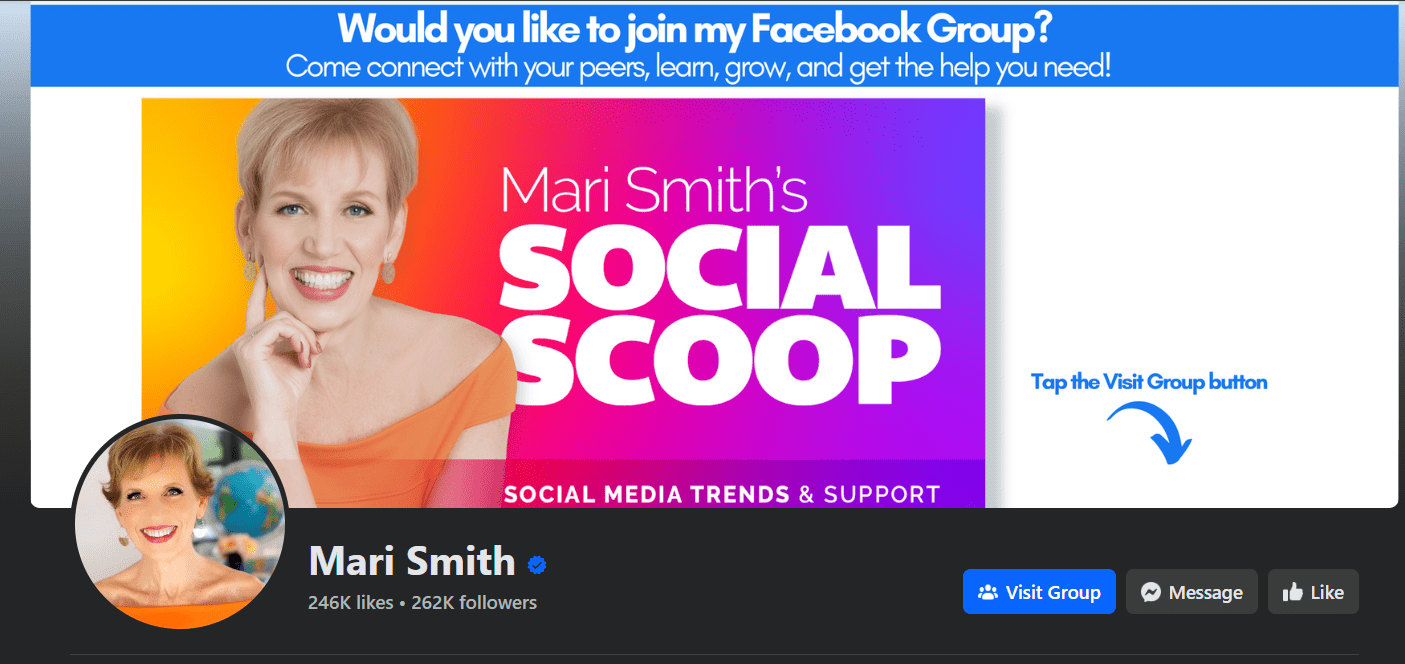Click the "Mari Smith's" text on cover image
Viewport: 1405px width, 664px height.
click(654, 189)
